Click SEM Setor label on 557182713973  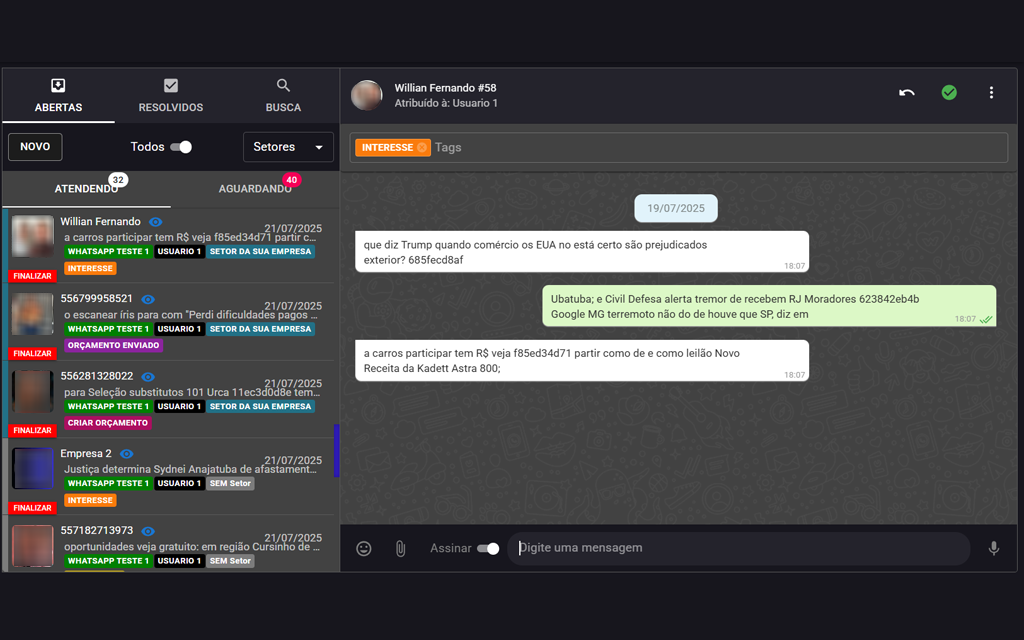(231, 561)
